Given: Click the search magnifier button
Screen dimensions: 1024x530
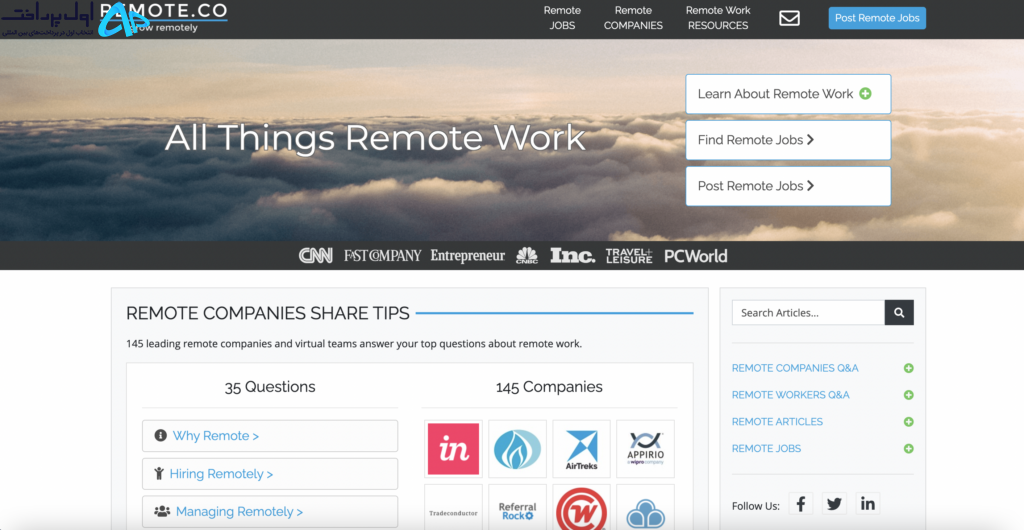Looking at the screenshot, I should 899,313.
